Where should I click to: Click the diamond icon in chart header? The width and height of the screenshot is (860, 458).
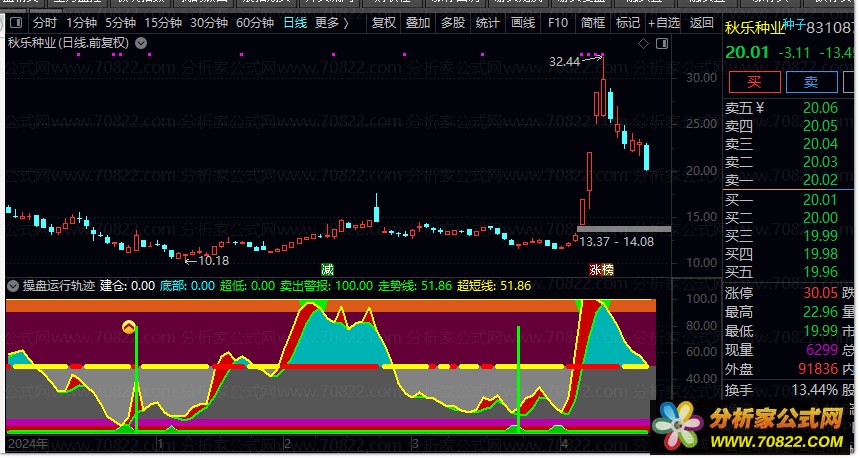pyautogui.click(x=643, y=43)
